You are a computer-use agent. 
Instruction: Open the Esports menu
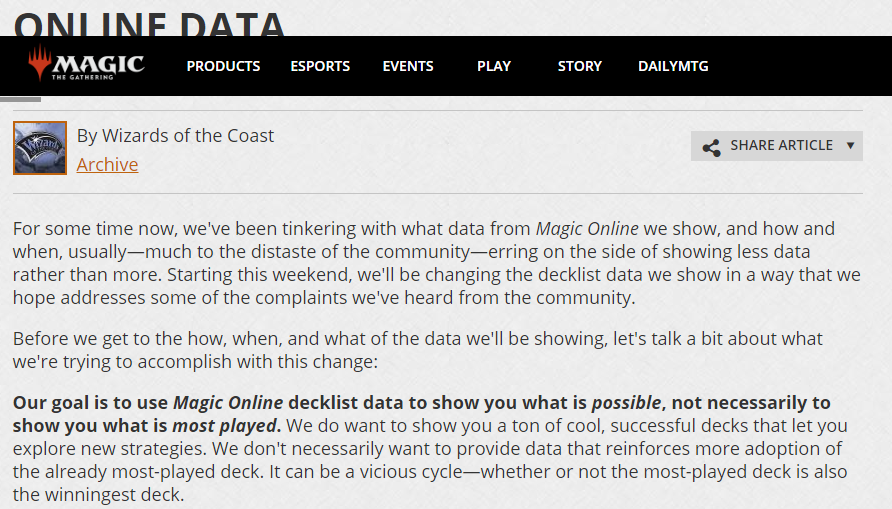[x=320, y=66]
